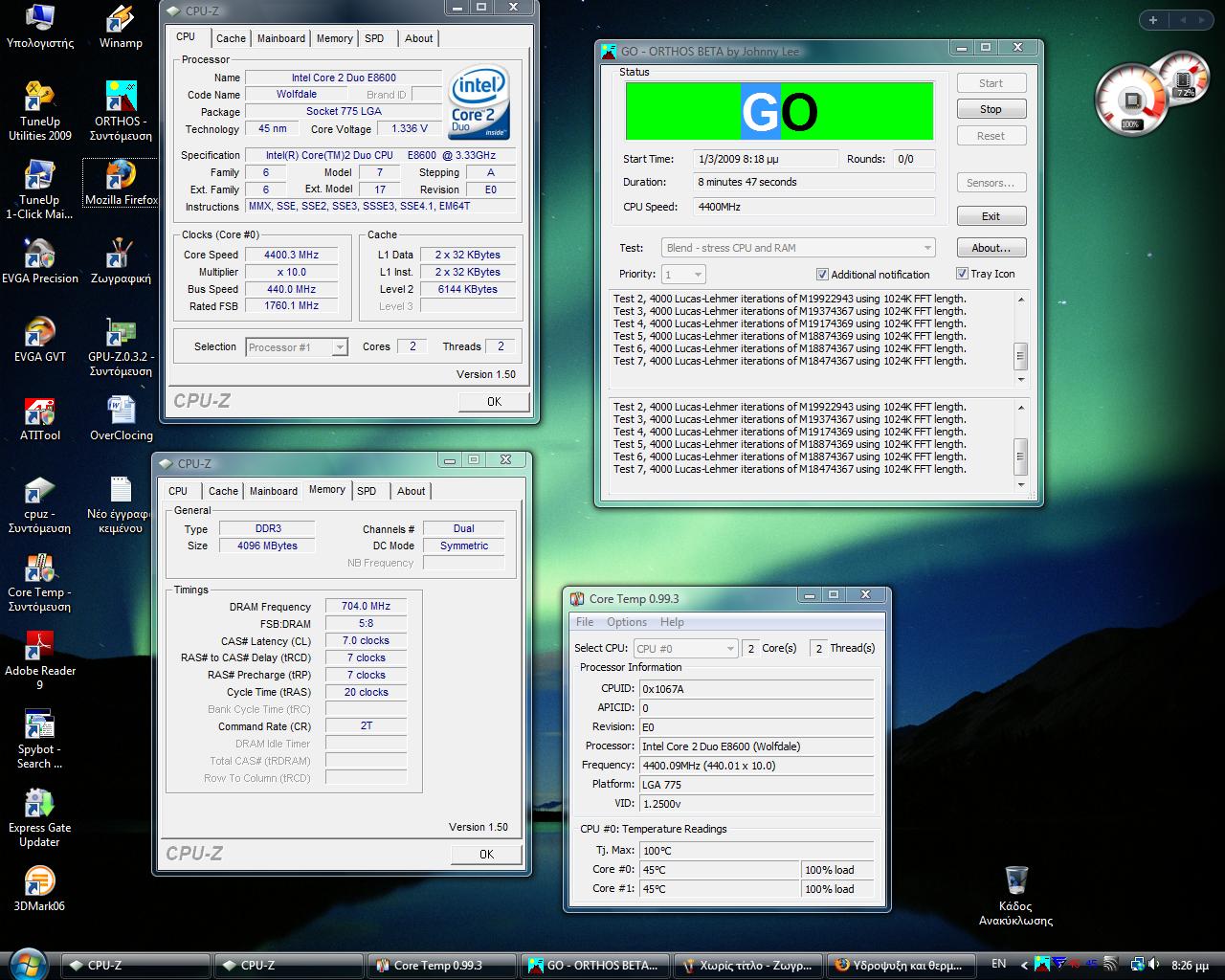Expand the Select CPU dropdown in Core Temp
Screen dimensions: 1225x980
[x=685, y=648]
